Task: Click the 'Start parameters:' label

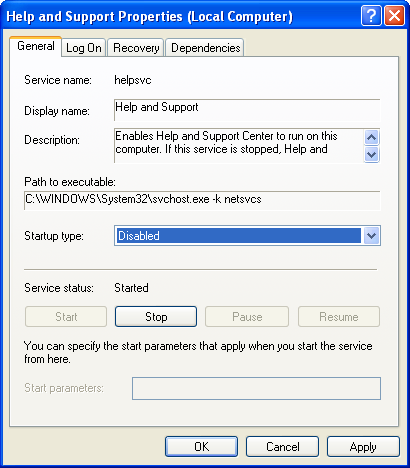Action: click(x=64, y=388)
